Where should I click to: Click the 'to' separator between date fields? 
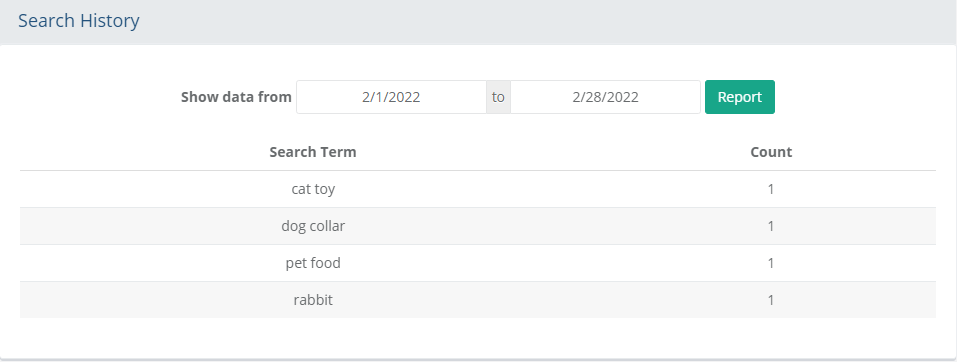click(498, 97)
